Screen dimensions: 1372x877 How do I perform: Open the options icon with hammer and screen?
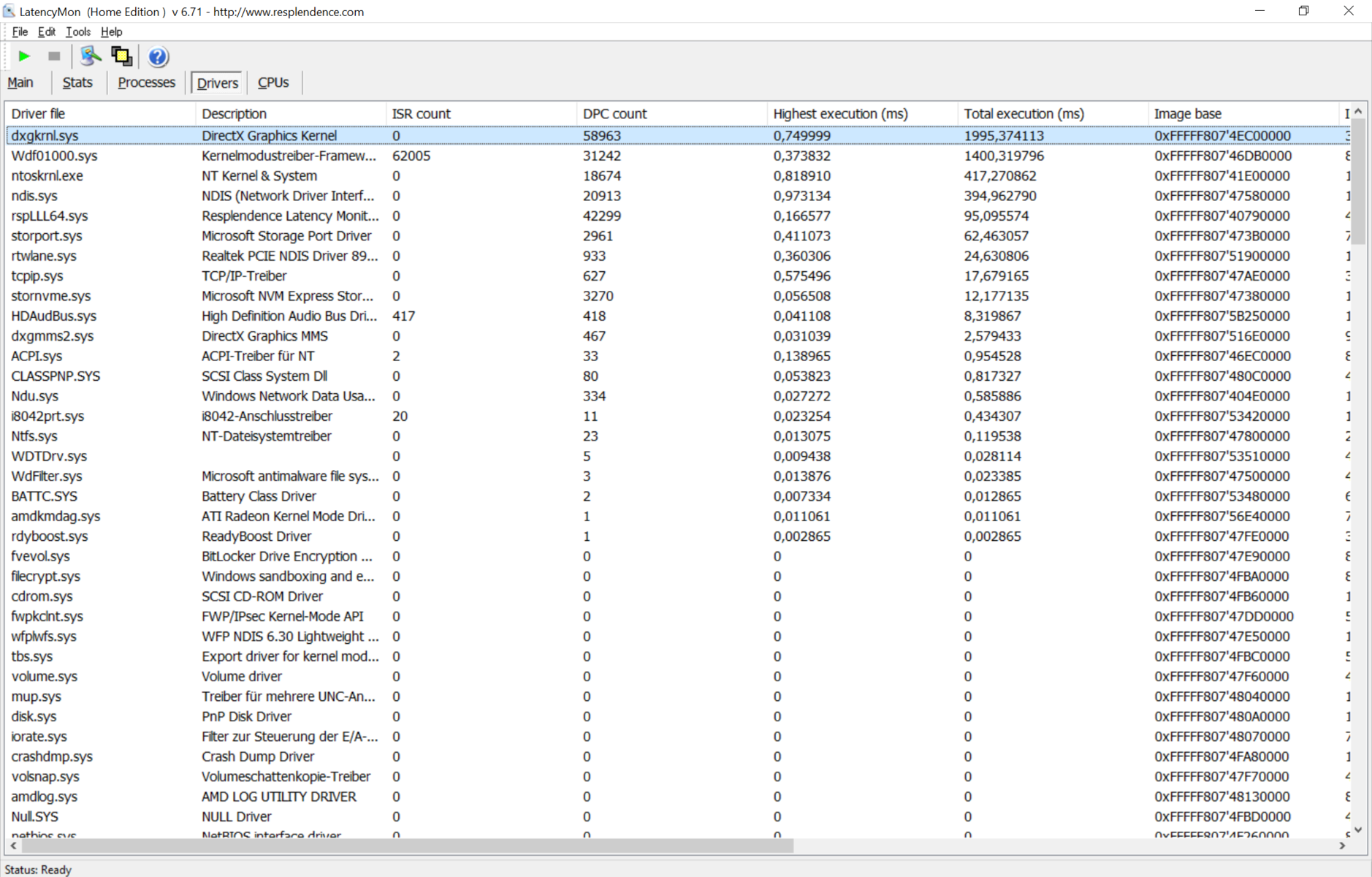click(91, 56)
